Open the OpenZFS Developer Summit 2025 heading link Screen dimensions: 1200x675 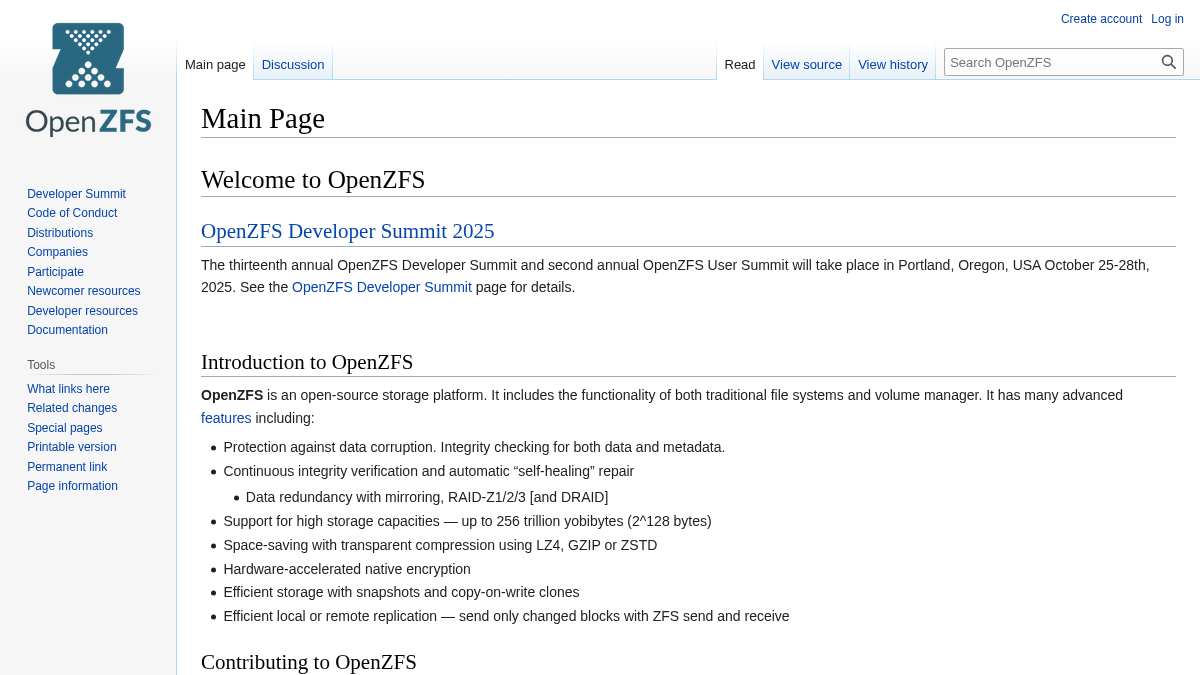[347, 231]
